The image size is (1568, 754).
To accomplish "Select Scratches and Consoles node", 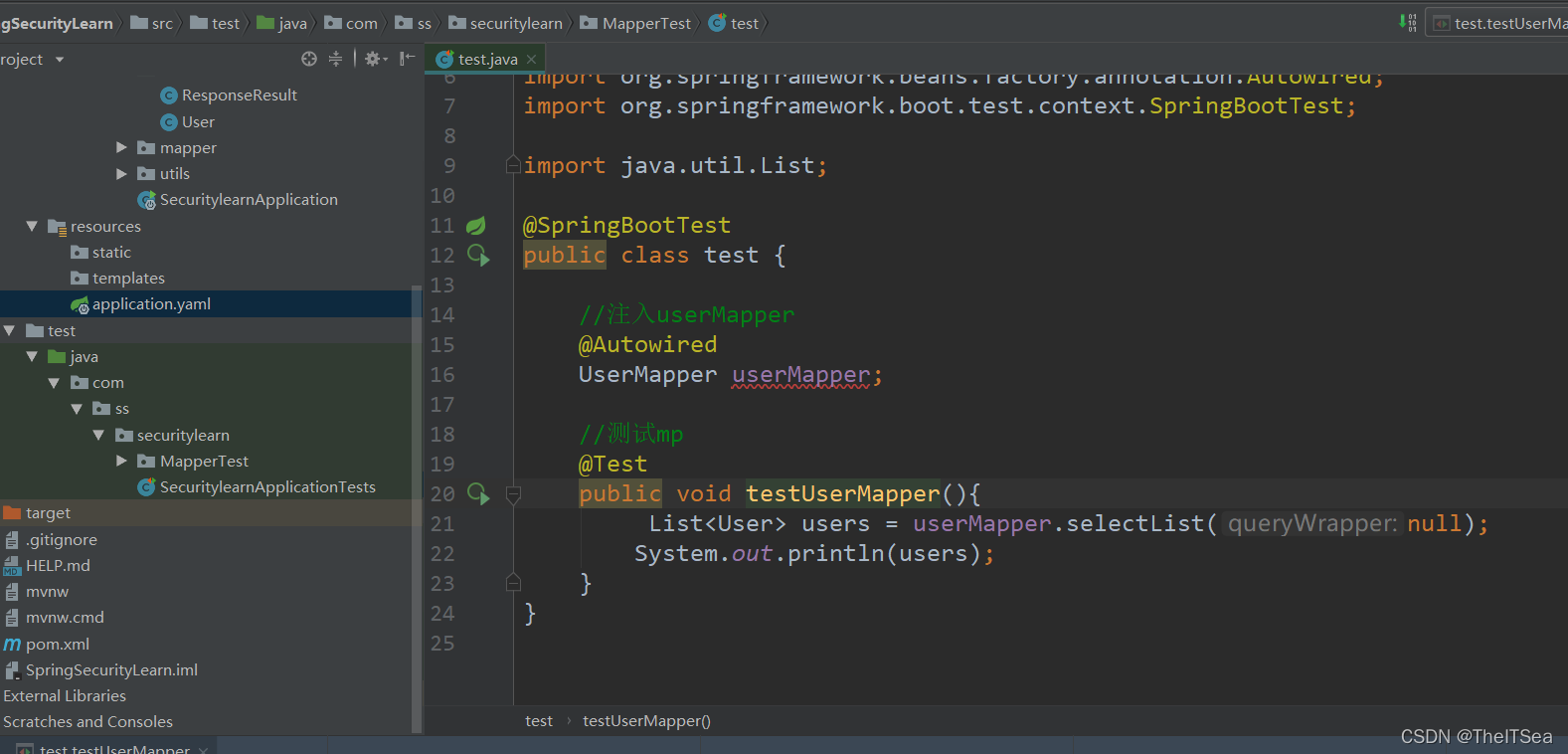I will coord(87,722).
